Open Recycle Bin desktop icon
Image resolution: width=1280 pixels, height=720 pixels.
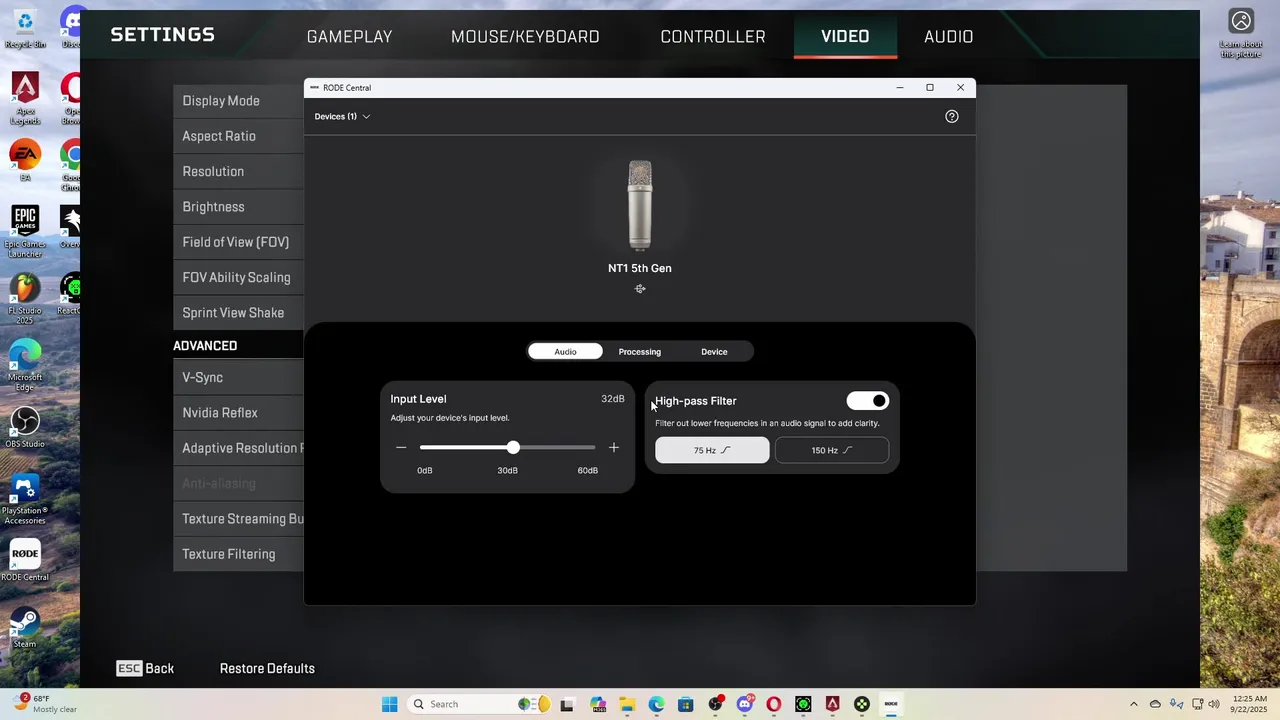(25, 28)
